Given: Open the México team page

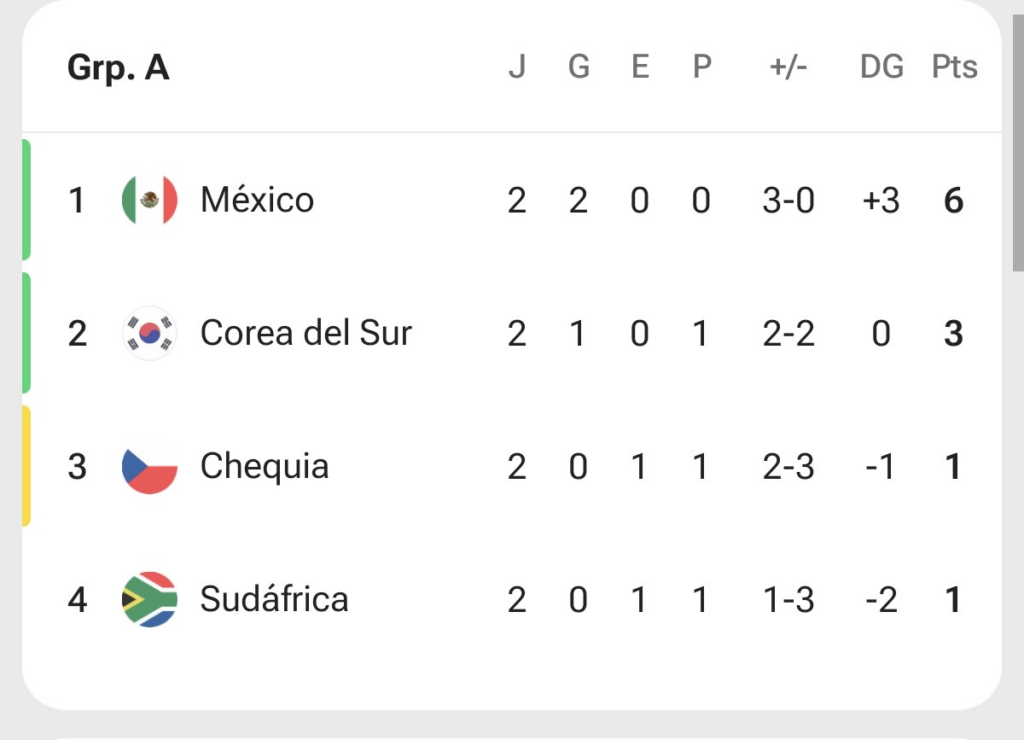Looking at the screenshot, I should (257, 200).
